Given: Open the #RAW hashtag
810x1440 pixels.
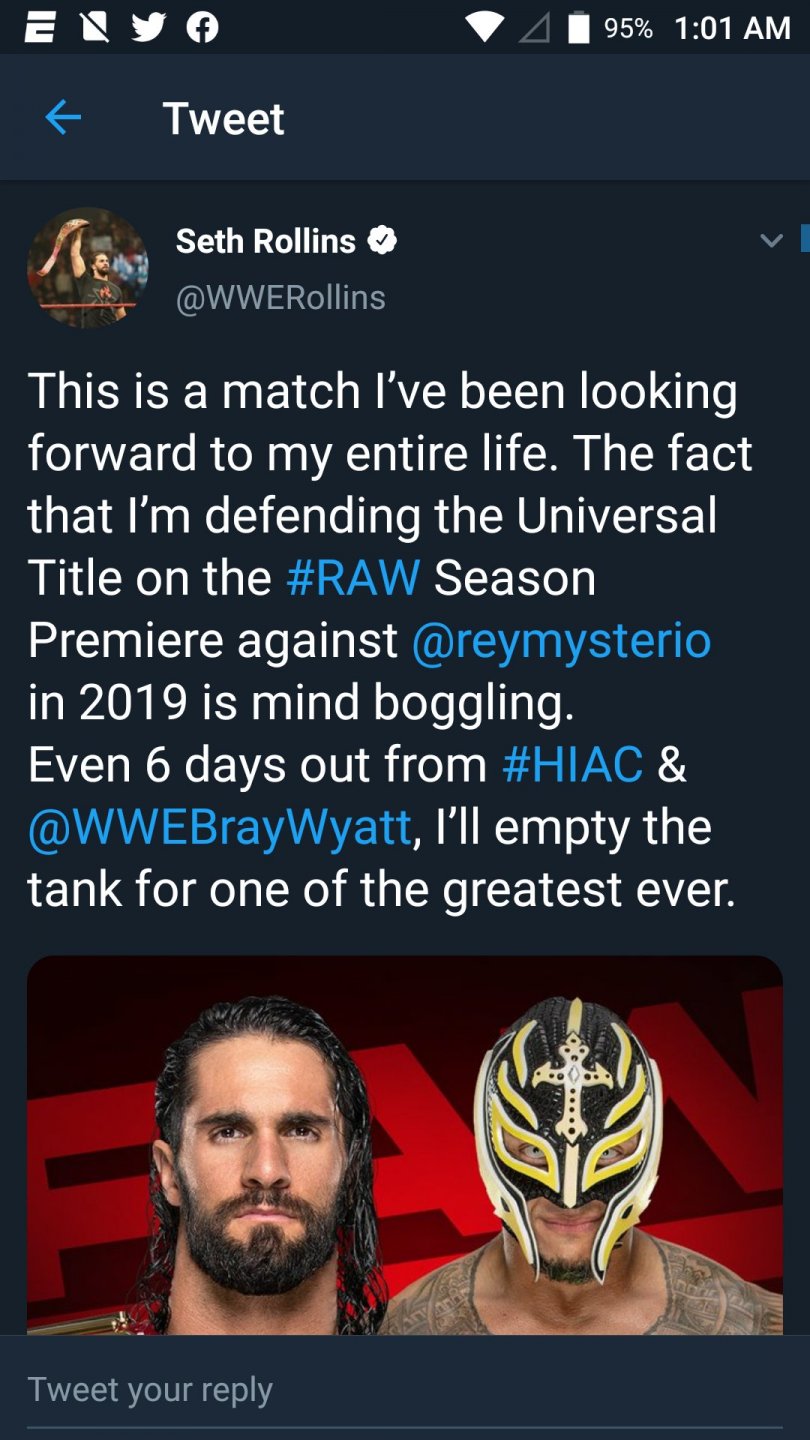Looking at the screenshot, I should click(x=353, y=578).
